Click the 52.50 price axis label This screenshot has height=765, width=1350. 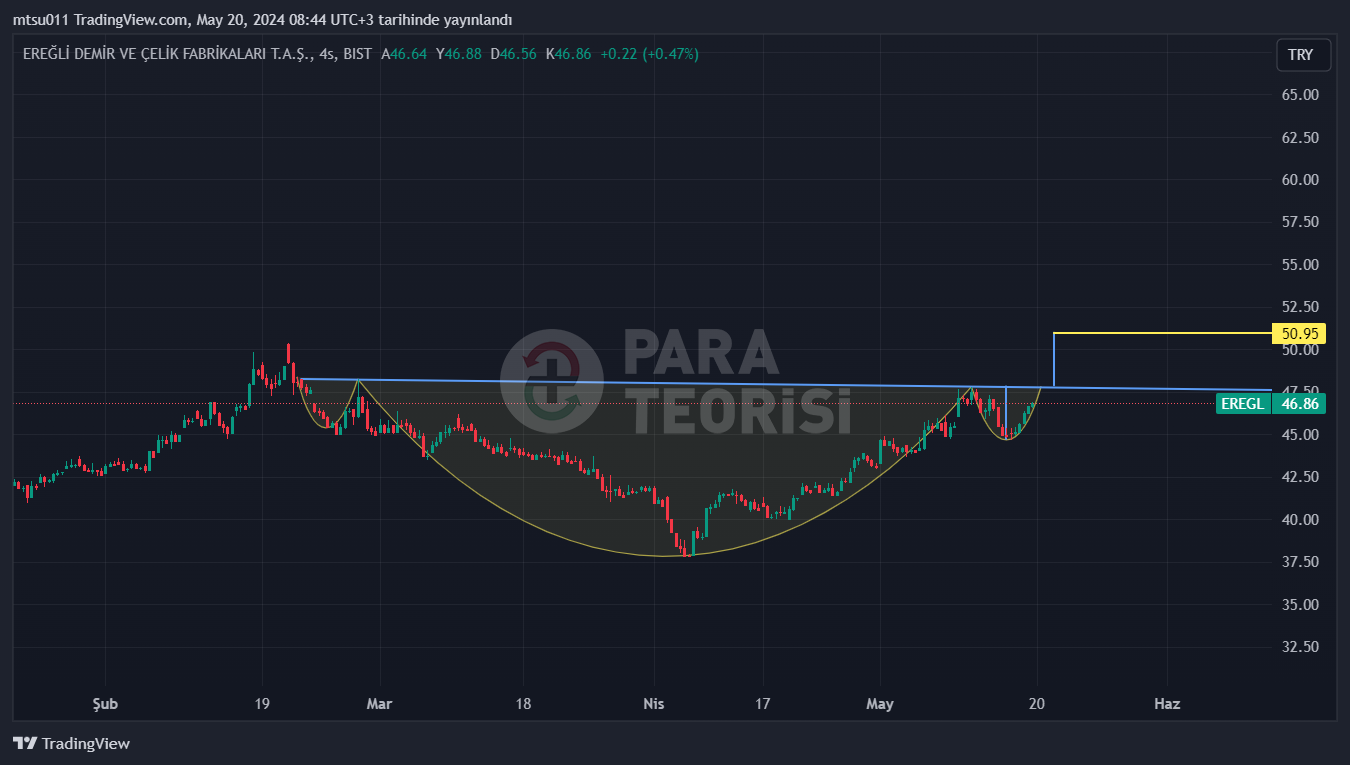coord(1300,307)
